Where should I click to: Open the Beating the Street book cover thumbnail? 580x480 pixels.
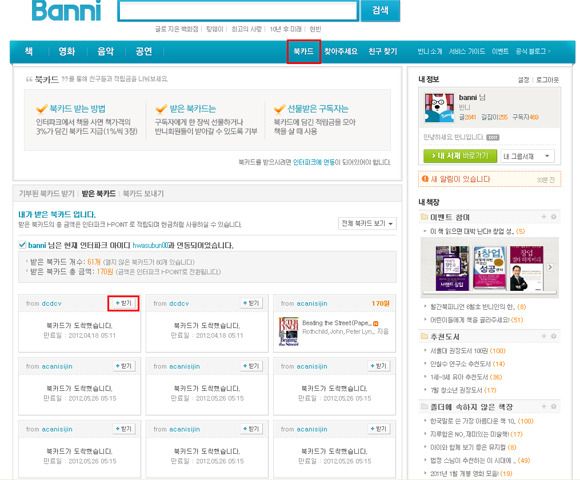[x=289, y=331]
